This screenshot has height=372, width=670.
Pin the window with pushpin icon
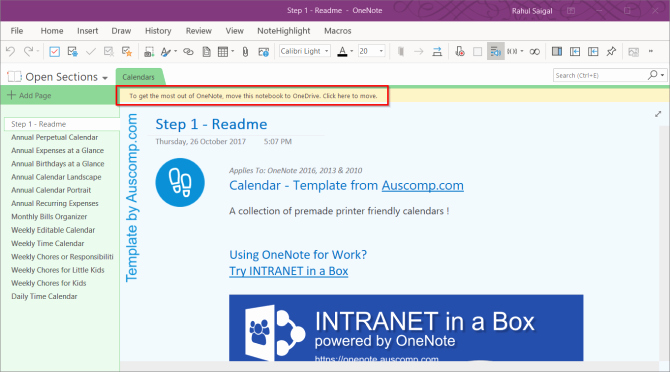pos(611,52)
